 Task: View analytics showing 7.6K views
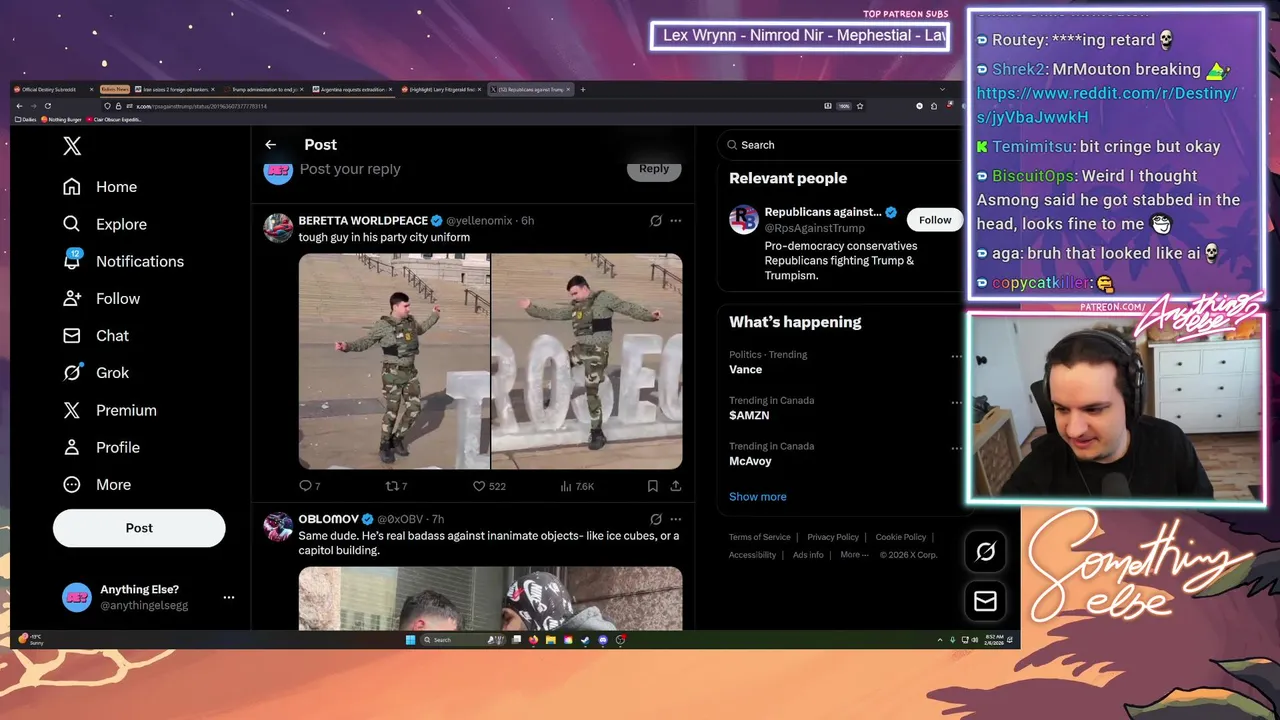577,486
